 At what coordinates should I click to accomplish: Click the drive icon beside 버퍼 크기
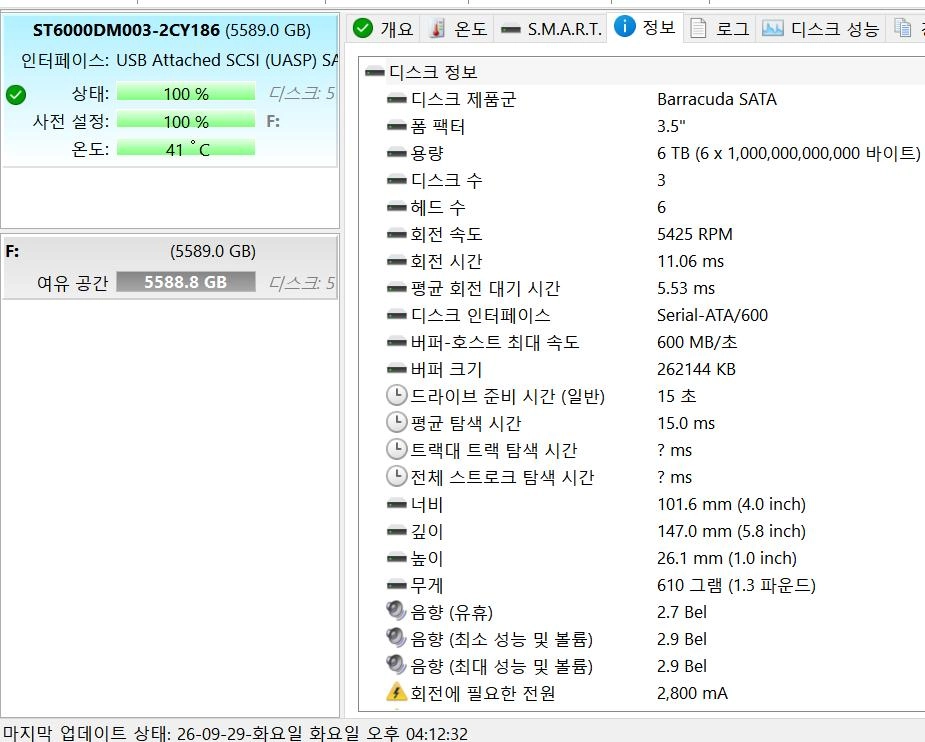(x=396, y=370)
